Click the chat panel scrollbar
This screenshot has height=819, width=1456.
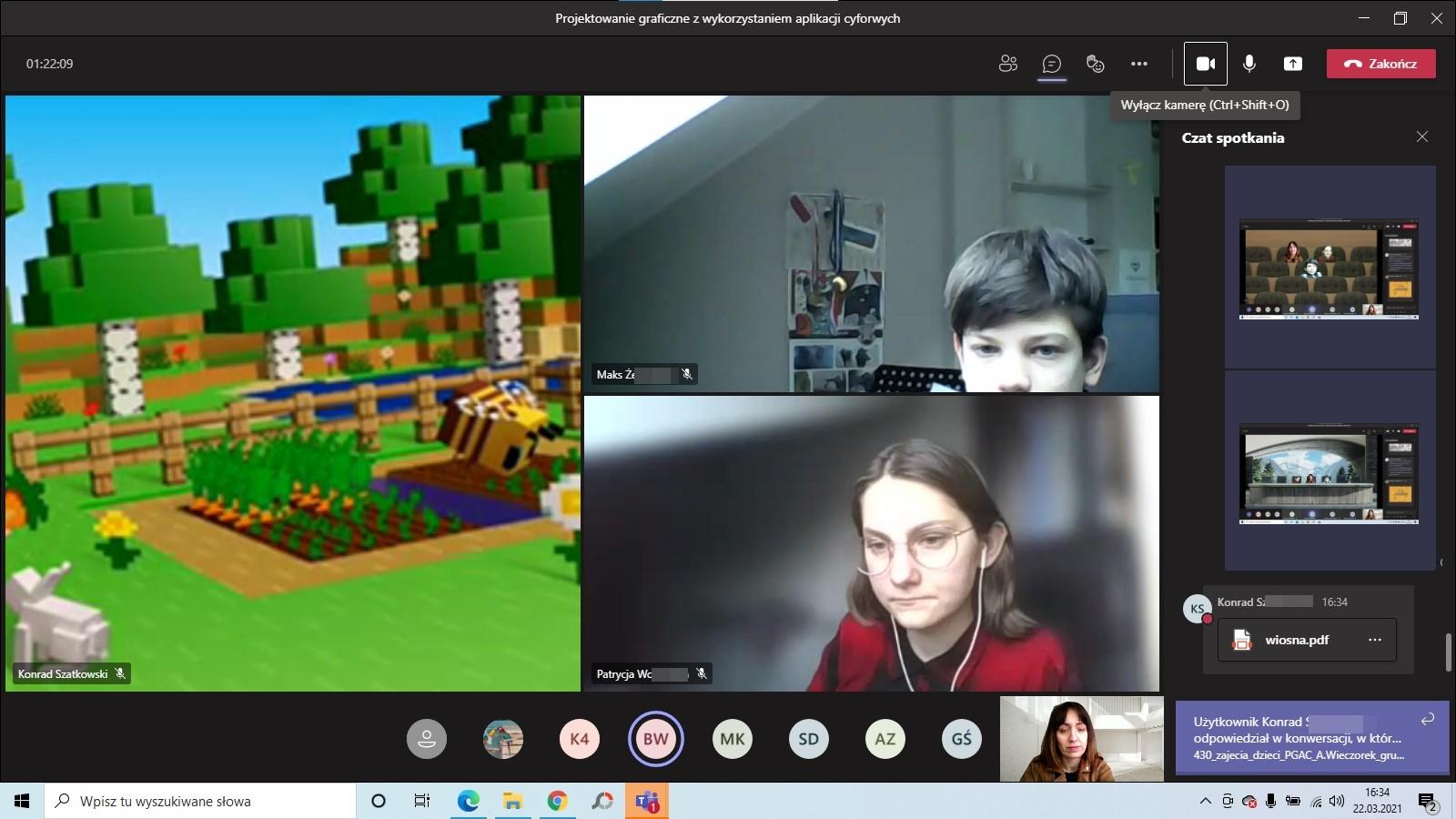(x=1448, y=652)
